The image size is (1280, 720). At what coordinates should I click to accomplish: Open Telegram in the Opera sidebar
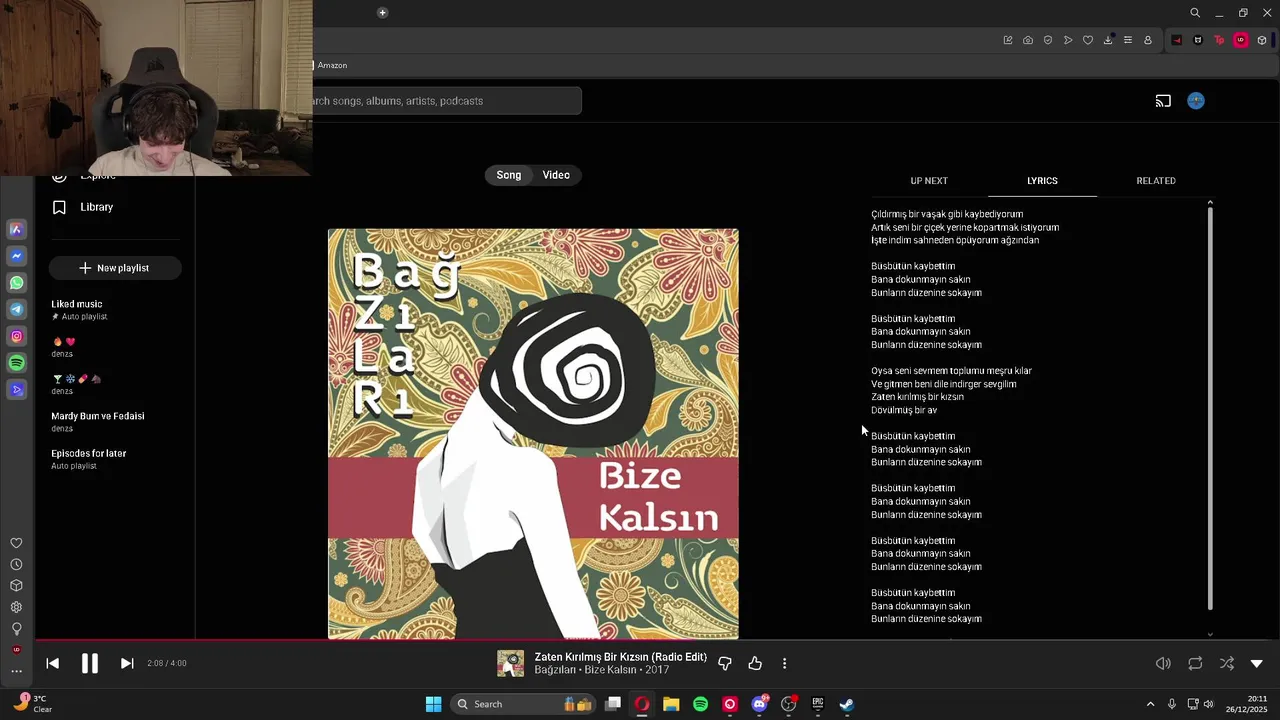tap(16, 310)
